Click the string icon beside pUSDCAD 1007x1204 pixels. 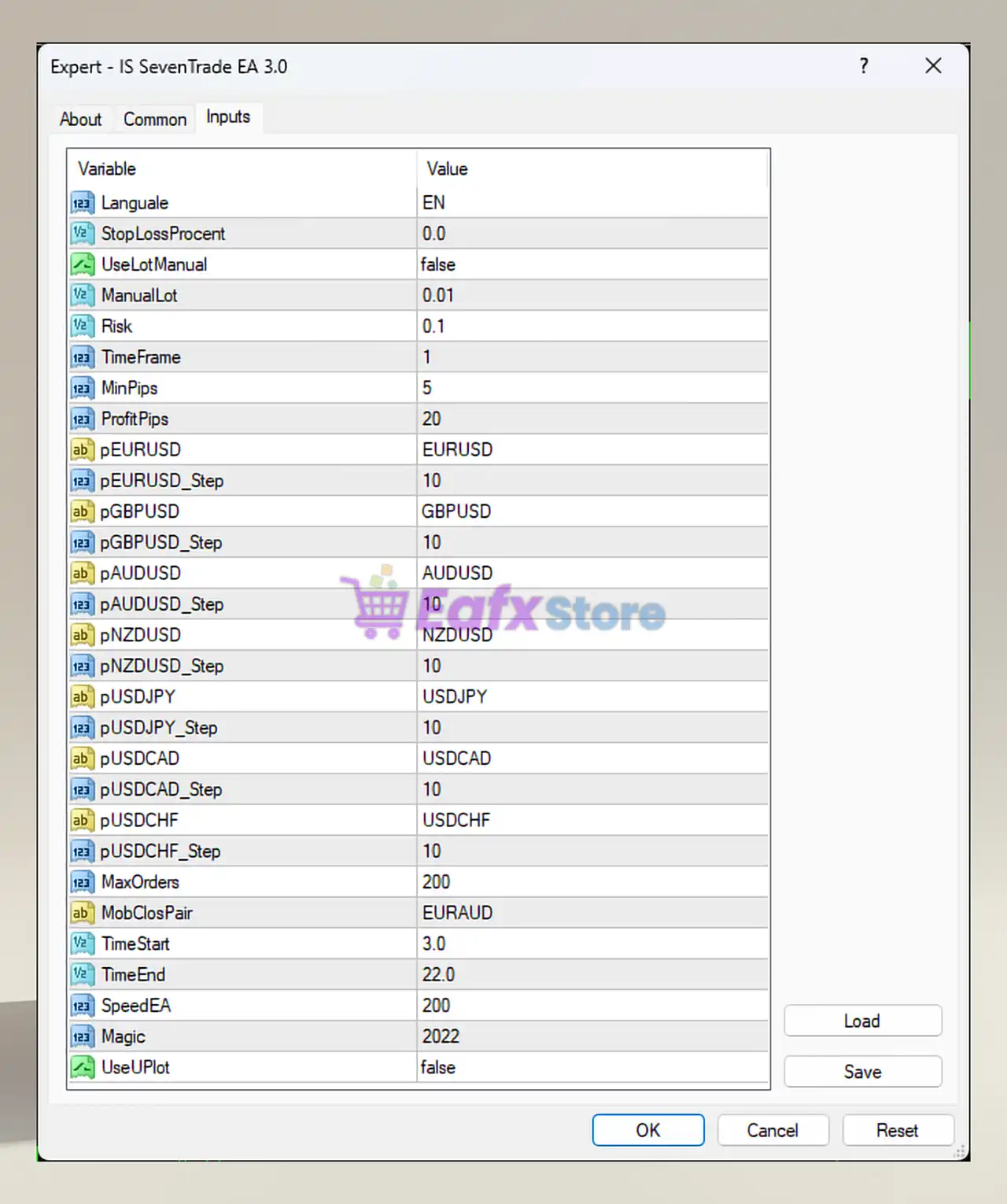(x=82, y=759)
